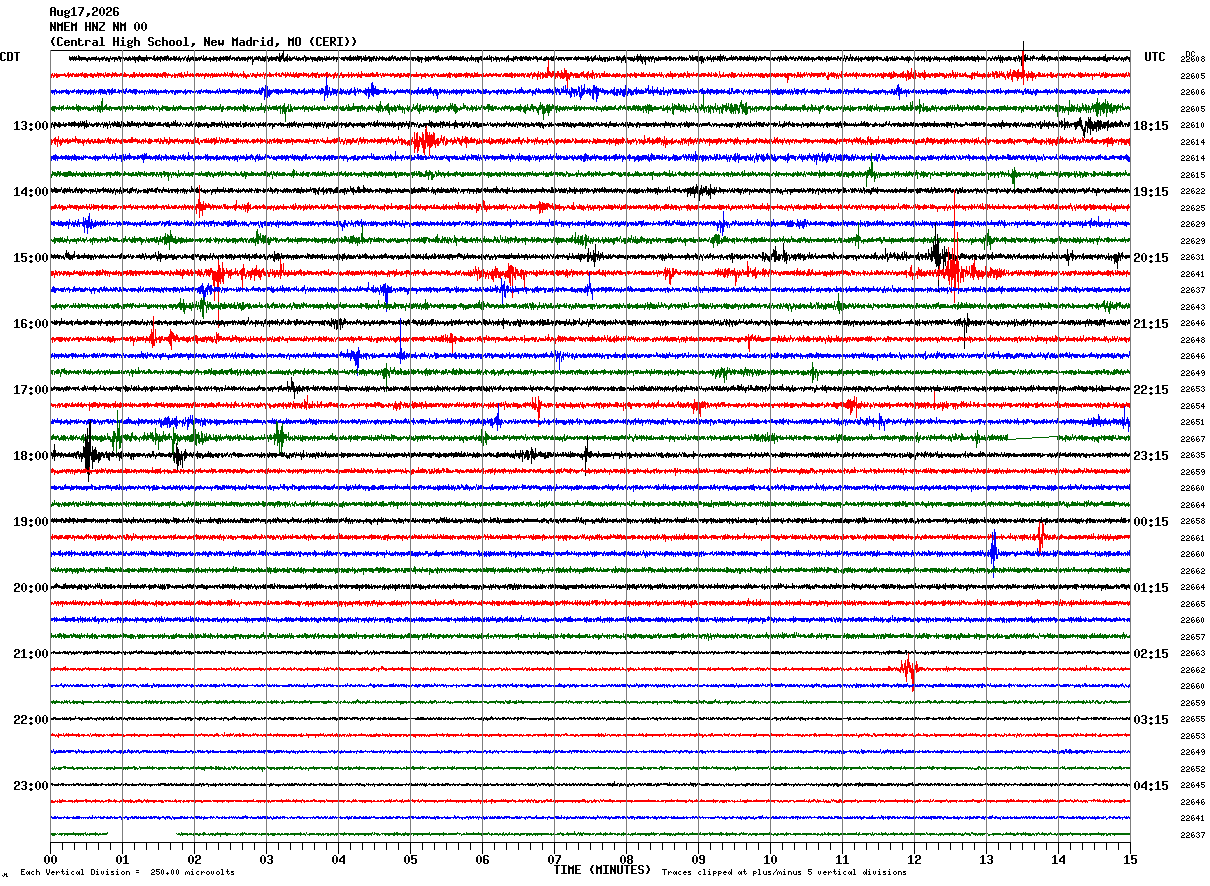Click the 13:00 CDT hour label
Screen dimensions: 1210x886
31,126
